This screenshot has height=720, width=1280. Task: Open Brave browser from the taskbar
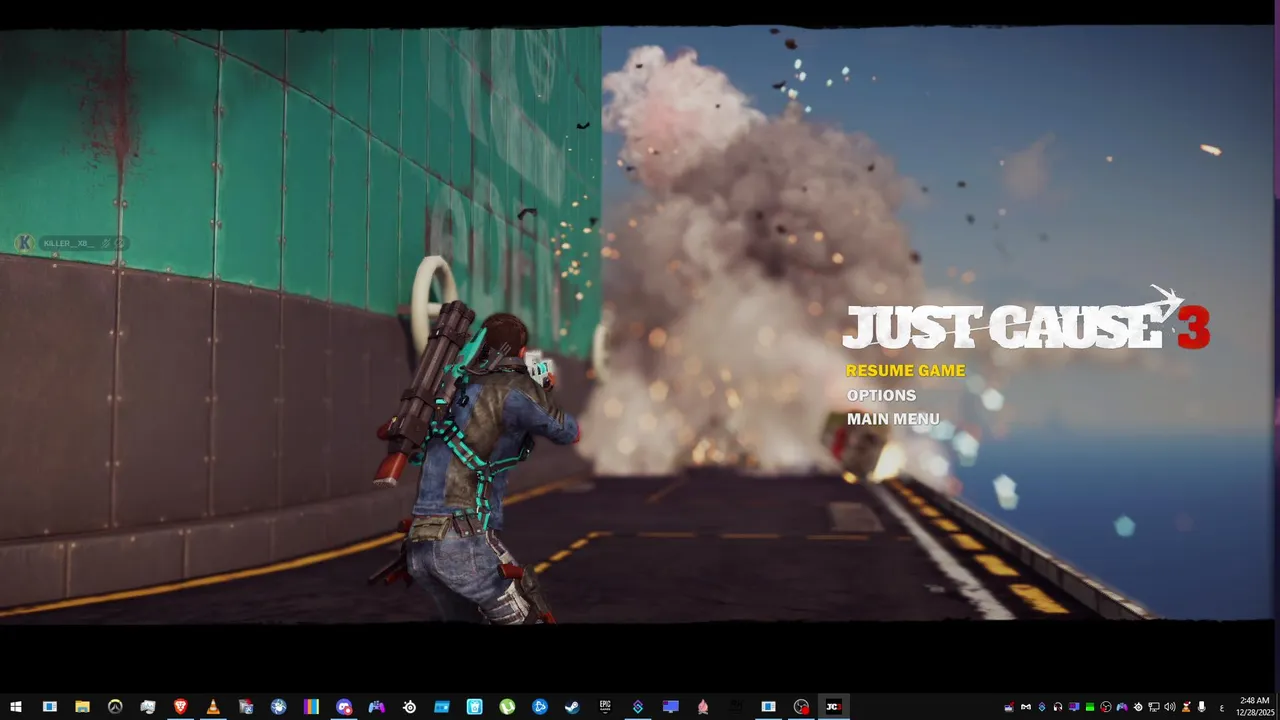coord(180,706)
